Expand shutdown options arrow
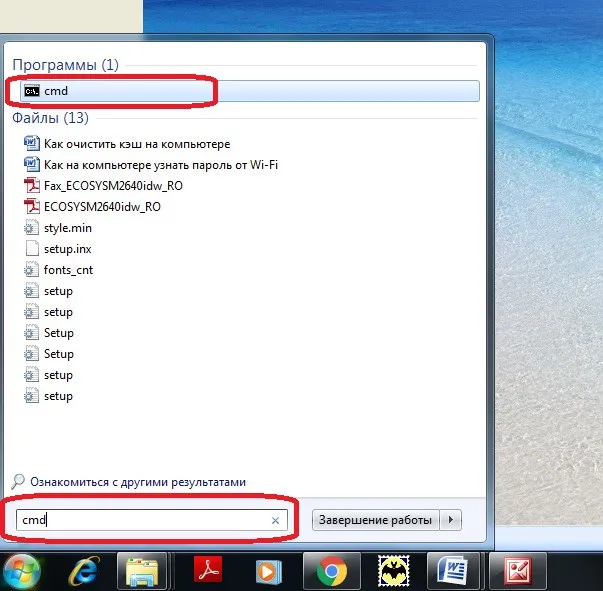 452,520
